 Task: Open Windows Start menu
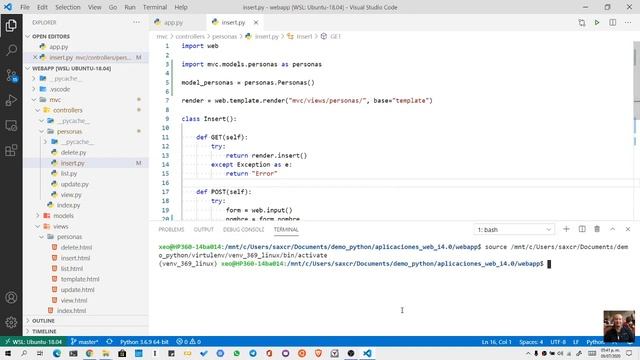pyautogui.click(x=8, y=353)
